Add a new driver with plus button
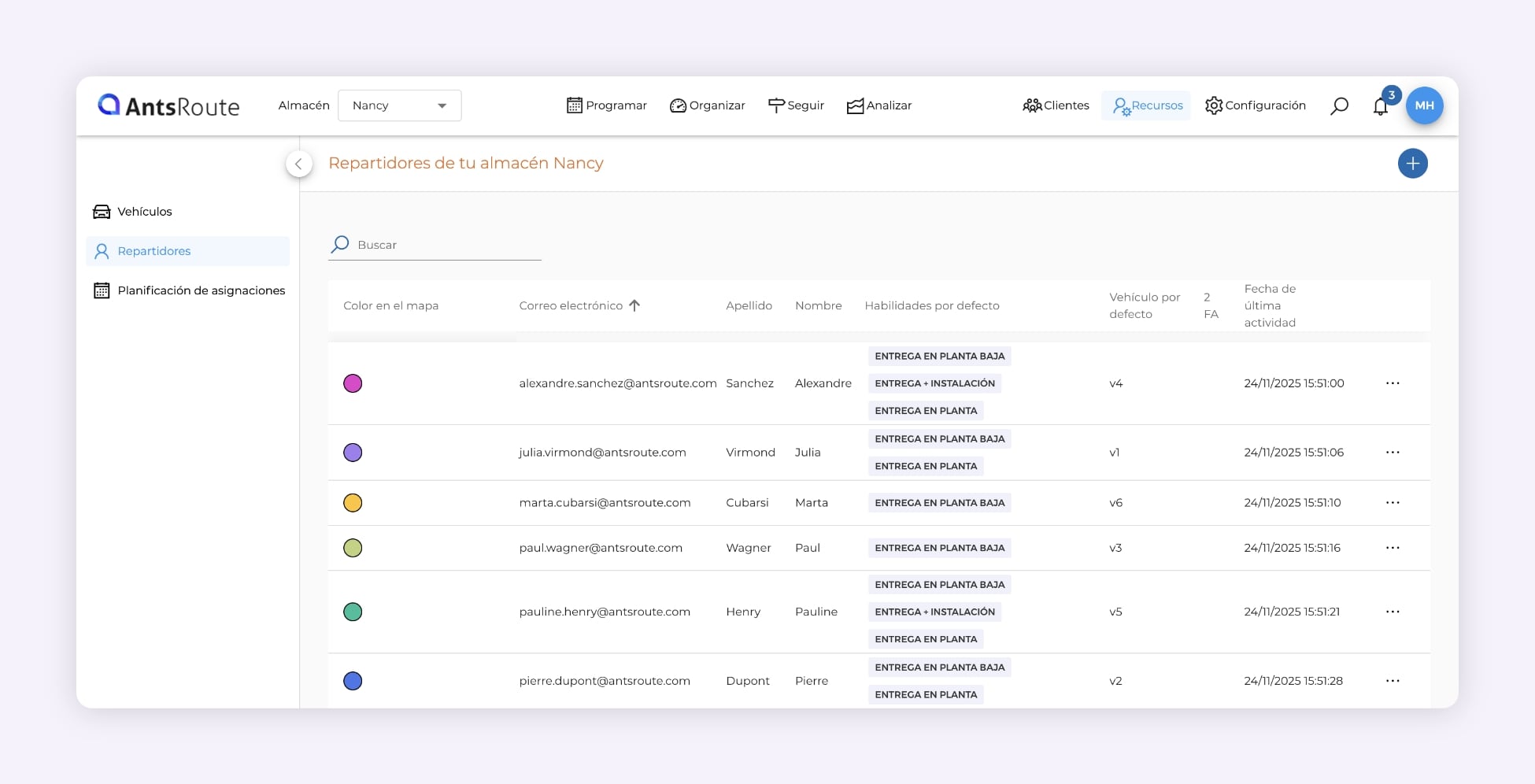Image resolution: width=1535 pixels, height=784 pixels. pos(1412,164)
